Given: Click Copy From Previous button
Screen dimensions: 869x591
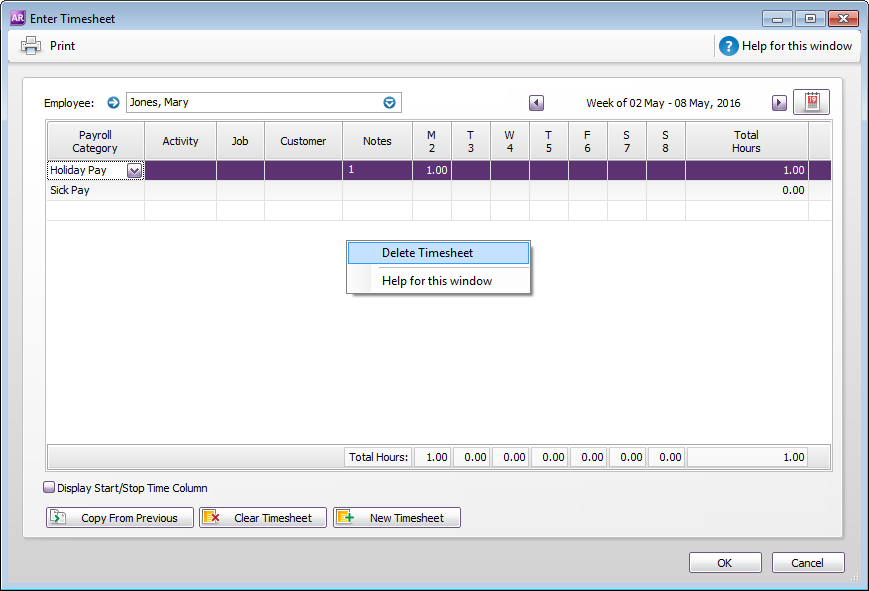Looking at the screenshot, I should [120, 518].
